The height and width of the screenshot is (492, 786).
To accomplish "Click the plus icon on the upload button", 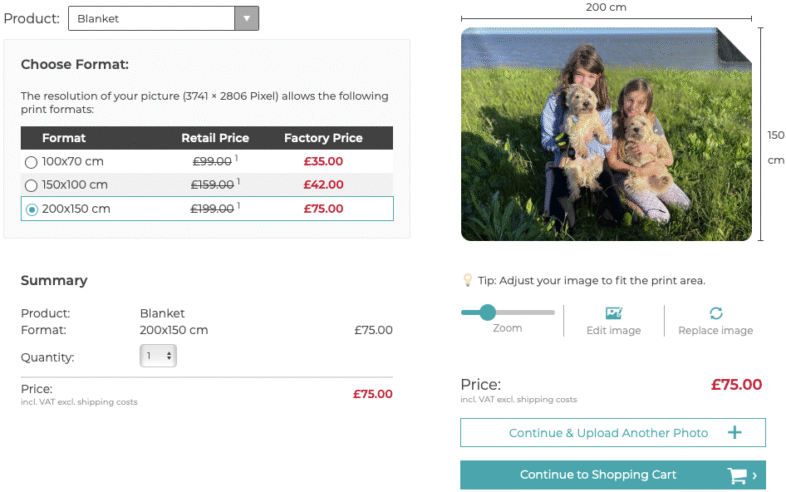I will 734,432.
